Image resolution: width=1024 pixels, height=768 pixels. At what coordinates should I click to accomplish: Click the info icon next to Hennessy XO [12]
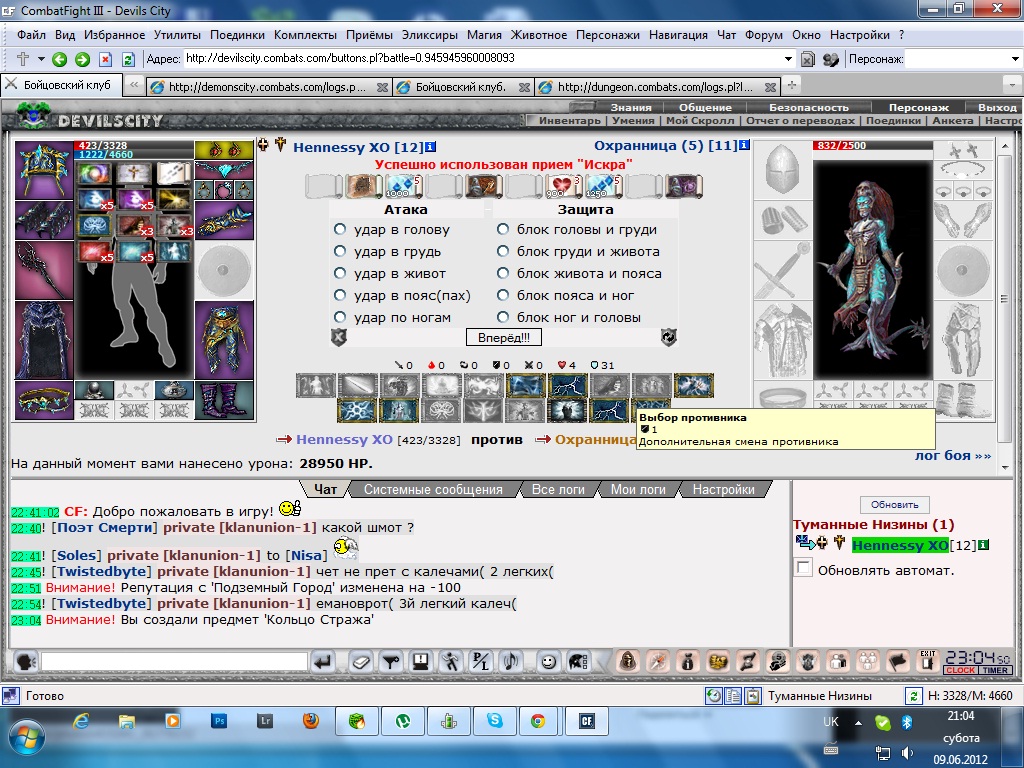tap(431, 147)
